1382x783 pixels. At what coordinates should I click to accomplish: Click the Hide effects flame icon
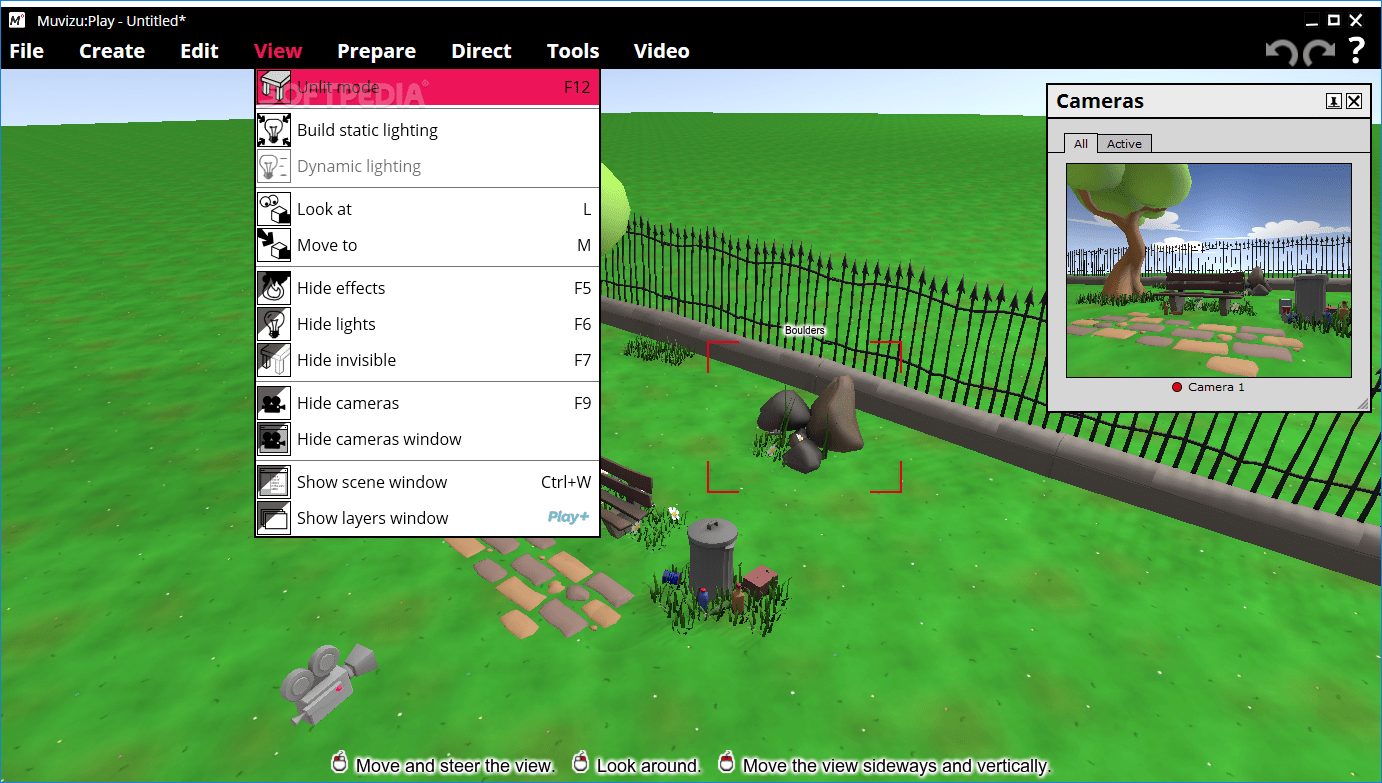(274, 288)
